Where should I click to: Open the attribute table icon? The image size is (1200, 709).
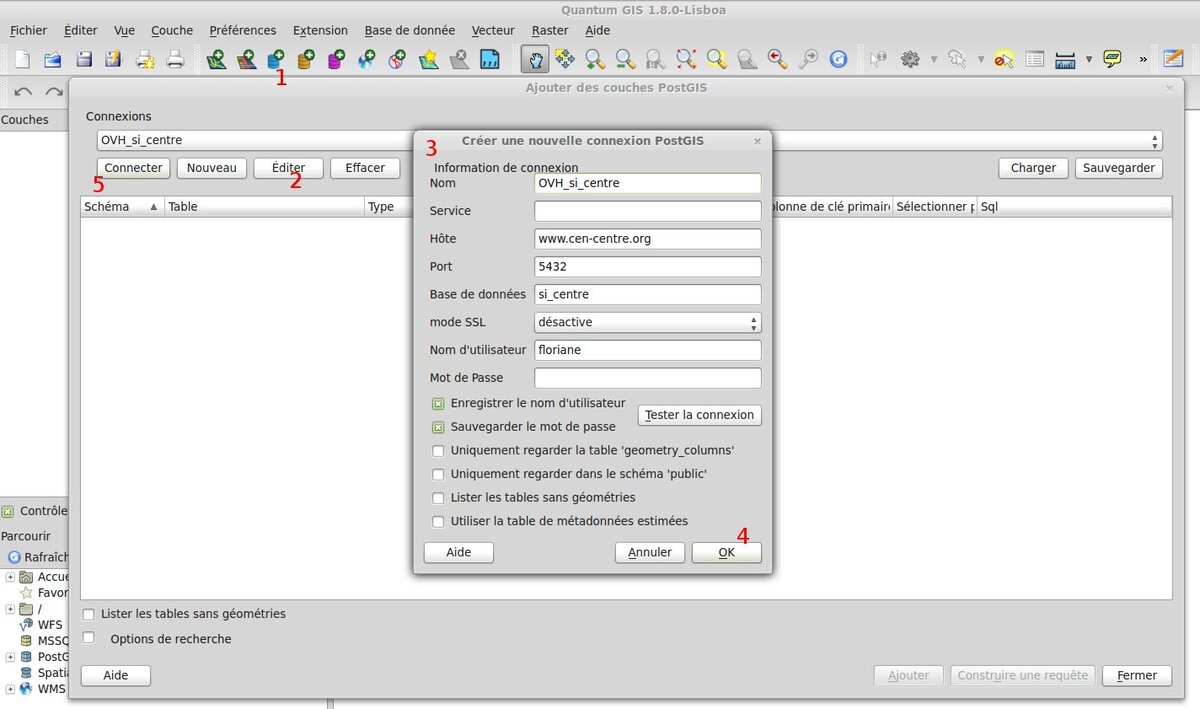[x=1035, y=60]
